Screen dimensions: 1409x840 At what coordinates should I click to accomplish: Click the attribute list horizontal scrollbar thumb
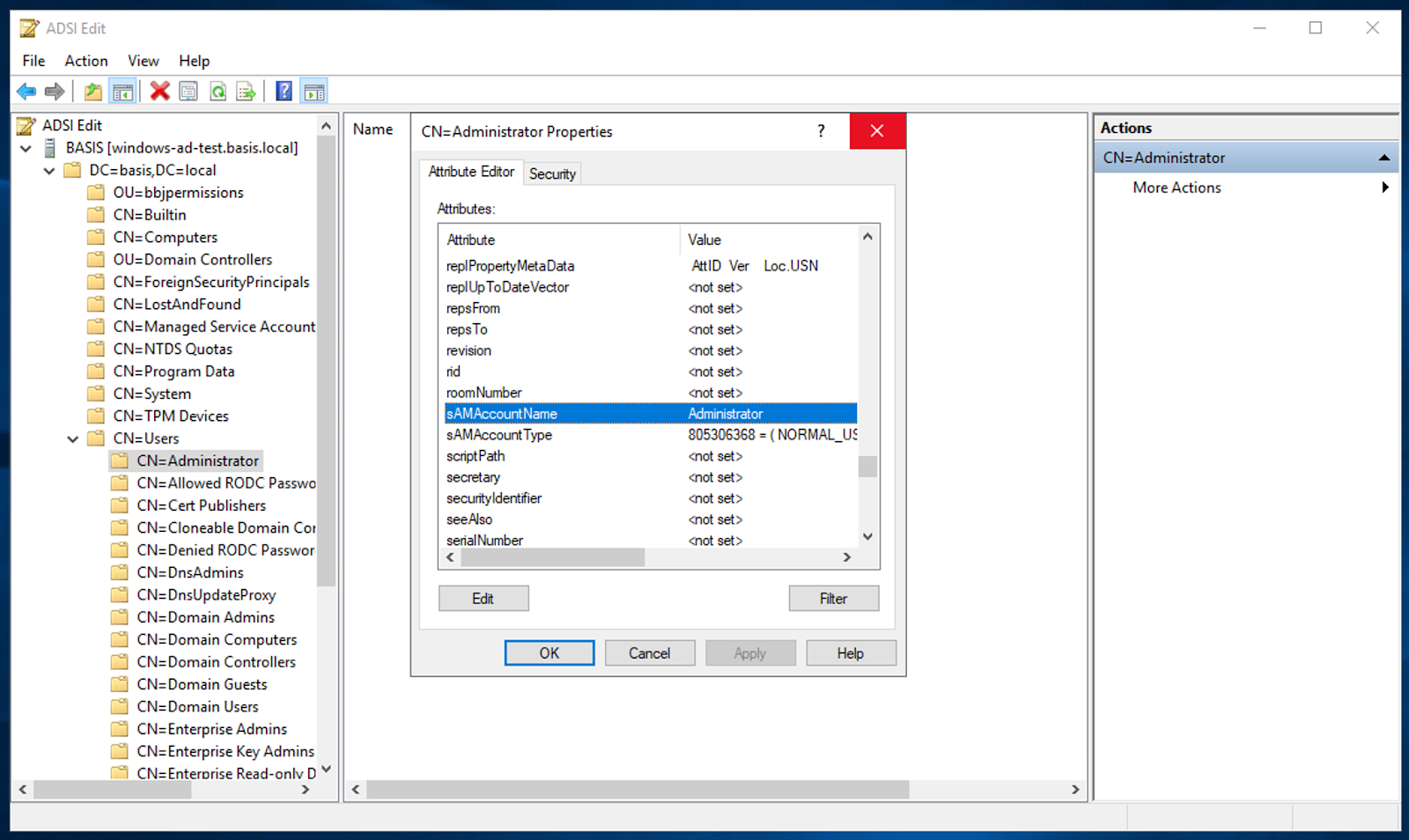coord(552,557)
